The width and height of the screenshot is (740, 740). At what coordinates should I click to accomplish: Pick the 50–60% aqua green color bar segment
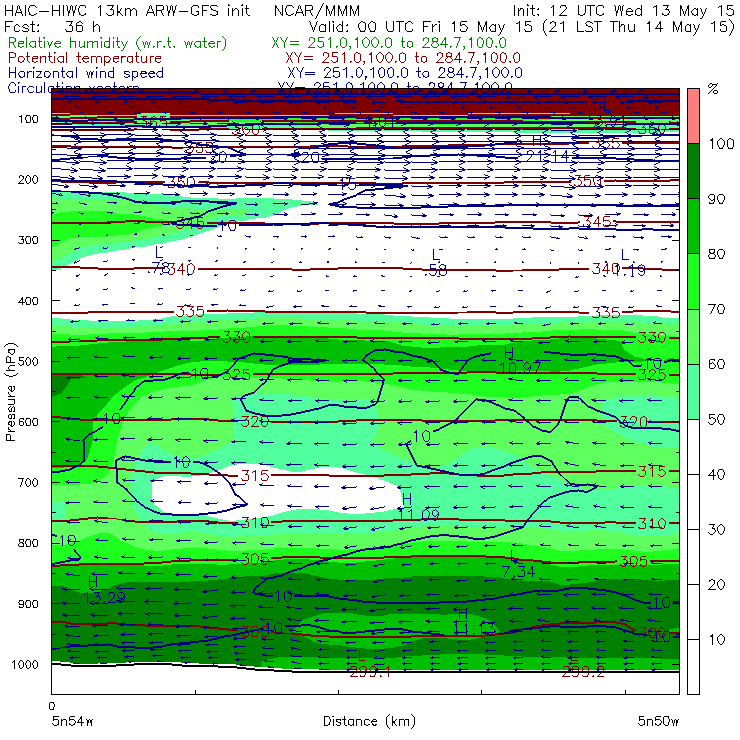[693, 392]
